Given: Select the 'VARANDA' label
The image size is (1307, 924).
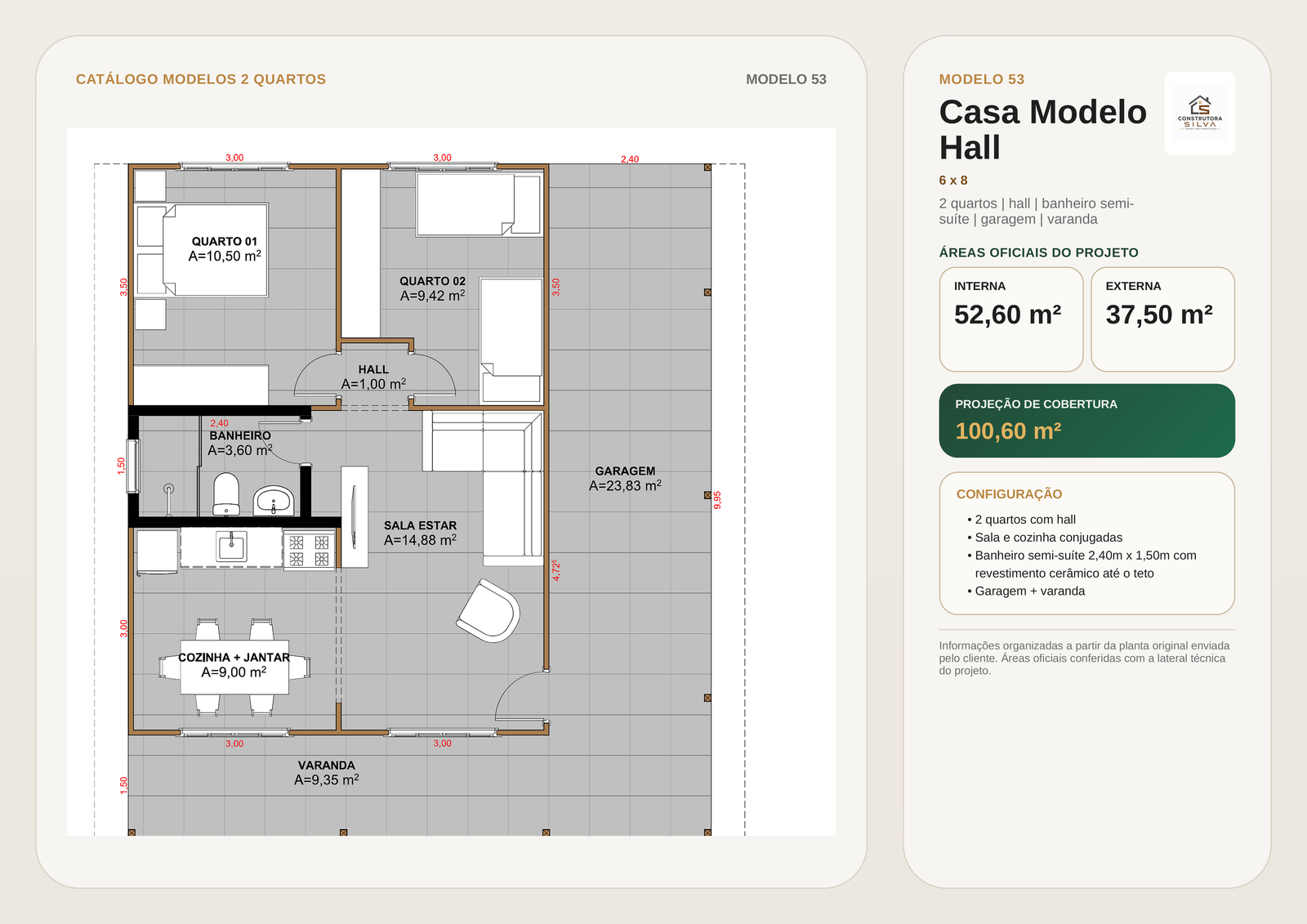Looking at the screenshot, I should tap(326, 766).
